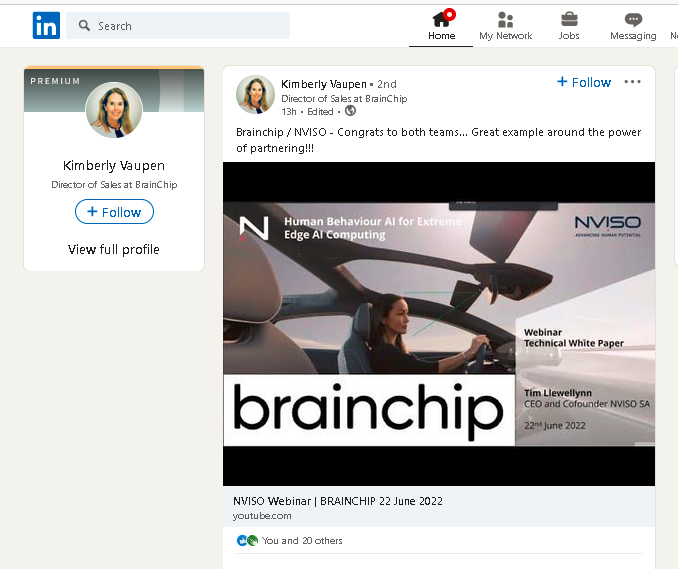This screenshot has height=569, width=678.
Task: Click youtube.com source link
Action: [262, 516]
